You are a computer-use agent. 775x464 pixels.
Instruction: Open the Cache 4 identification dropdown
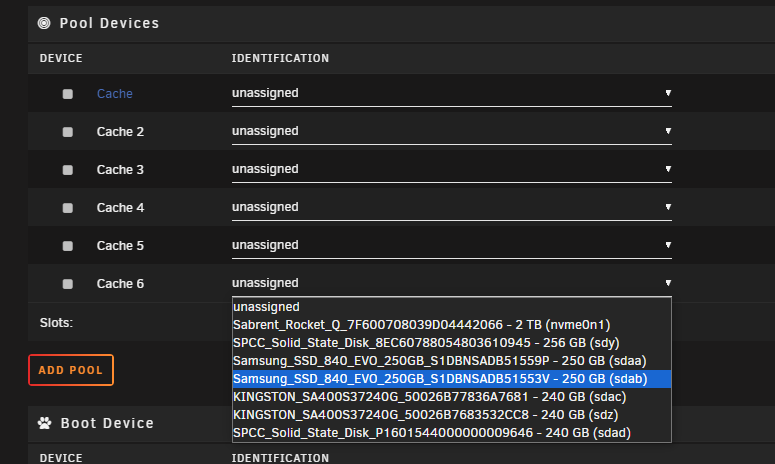[x=452, y=208]
